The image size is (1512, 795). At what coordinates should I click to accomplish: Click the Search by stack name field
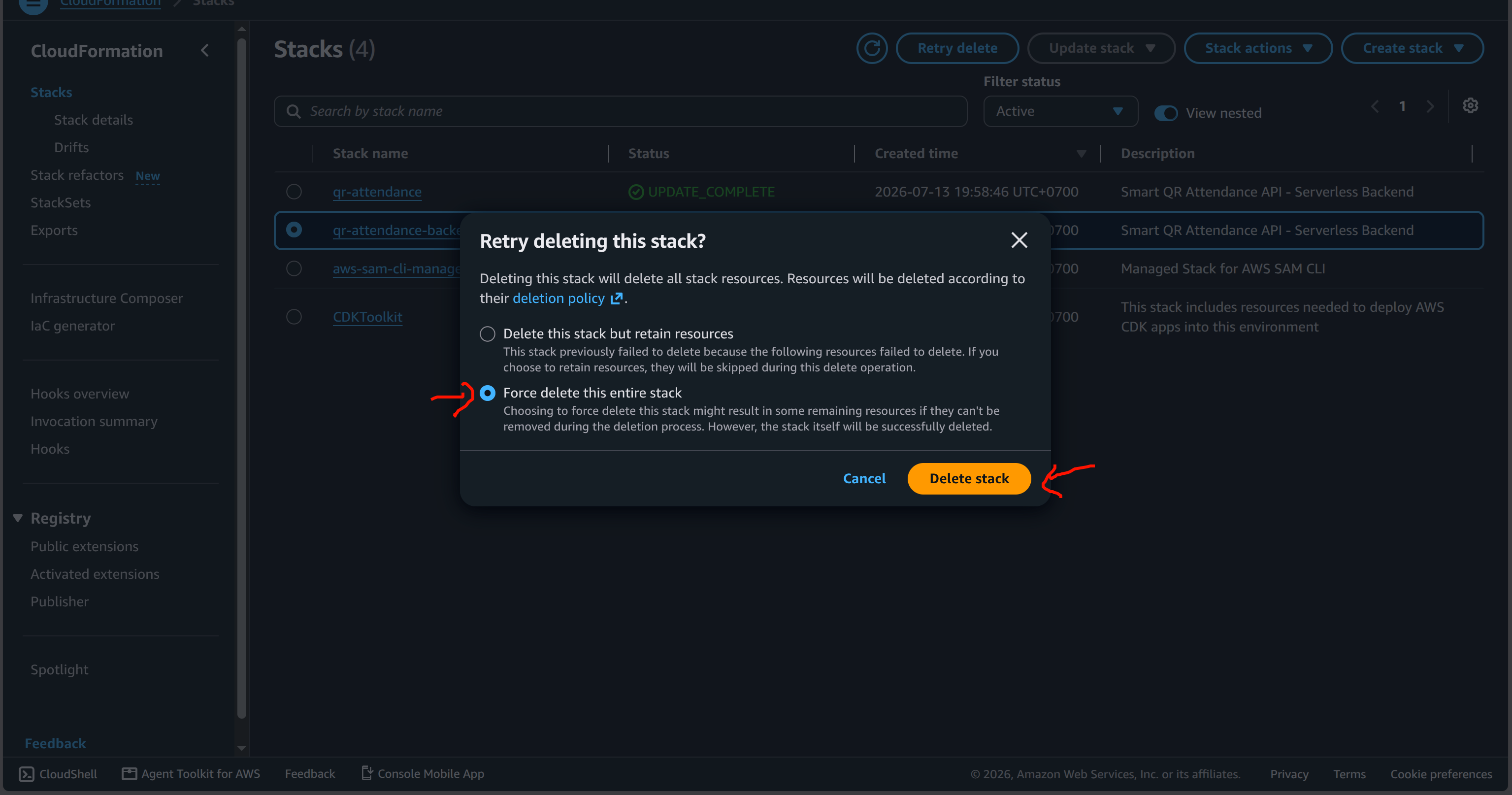(621, 111)
